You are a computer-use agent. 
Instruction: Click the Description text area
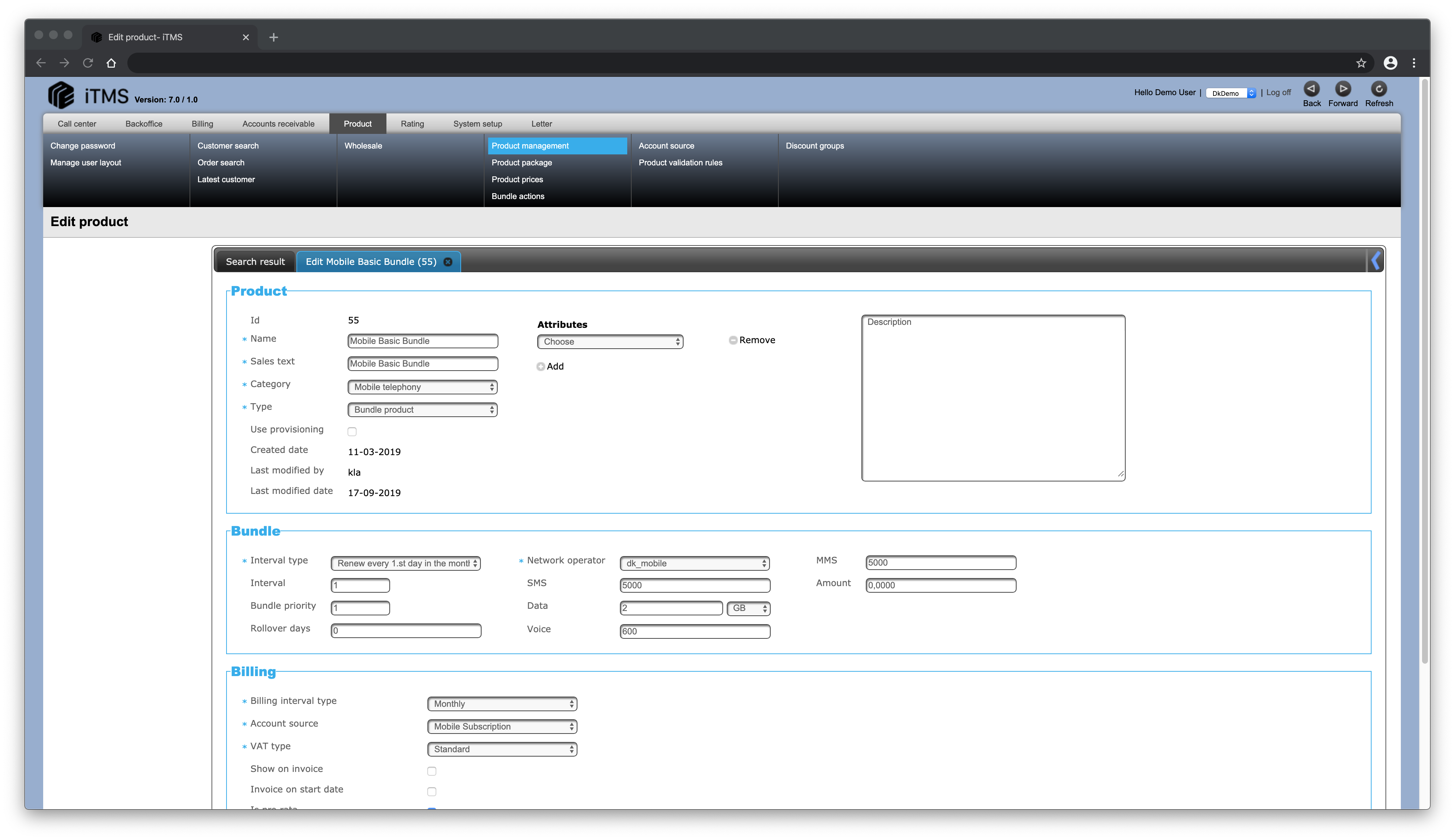pos(993,398)
